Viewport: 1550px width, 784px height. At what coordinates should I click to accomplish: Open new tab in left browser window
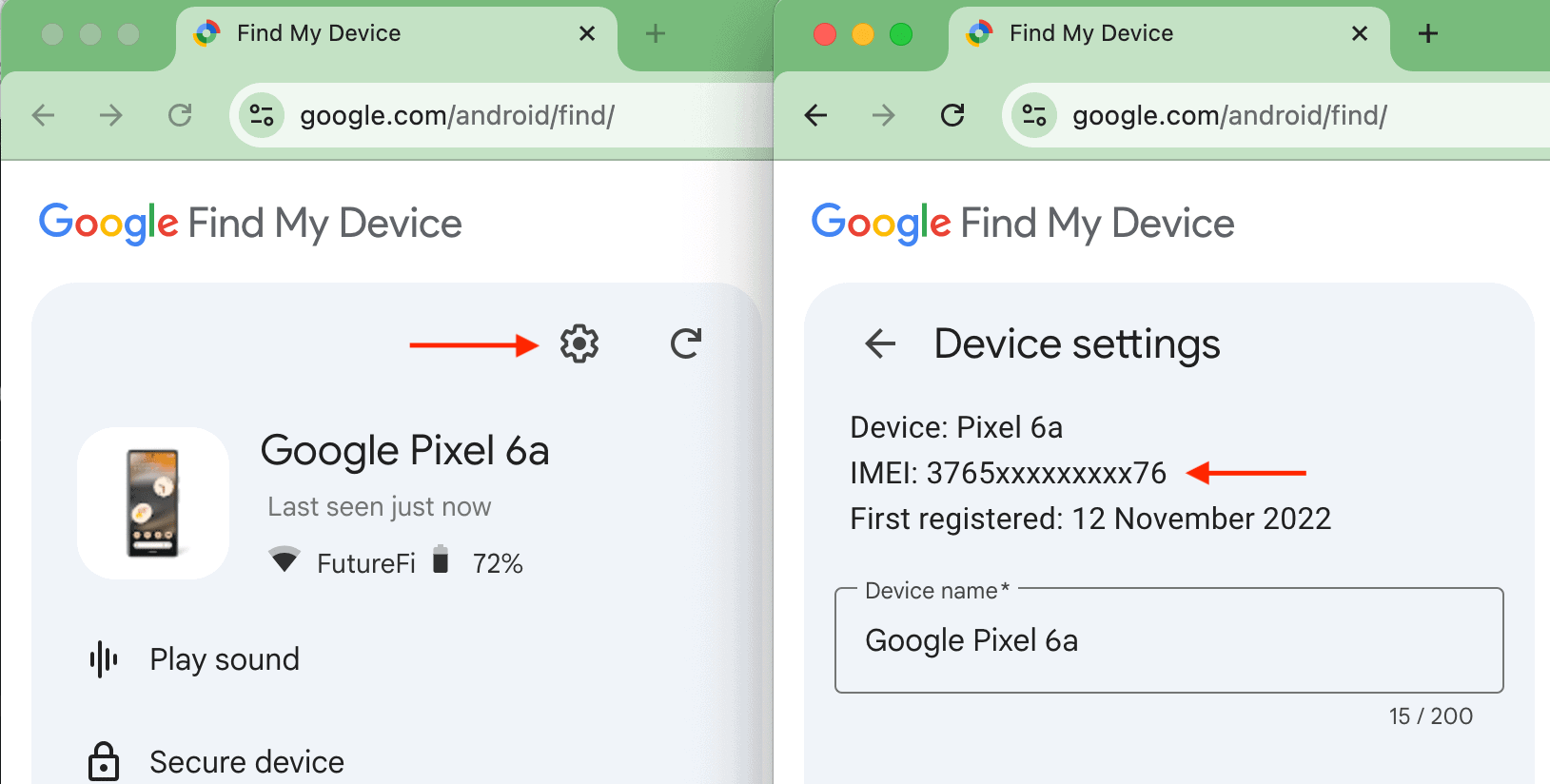[655, 34]
